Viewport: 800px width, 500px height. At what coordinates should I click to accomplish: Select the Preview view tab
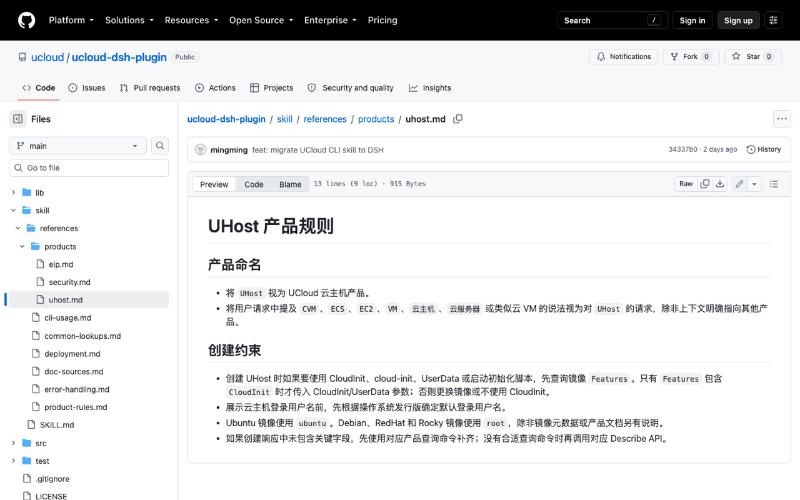pos(214,184)
